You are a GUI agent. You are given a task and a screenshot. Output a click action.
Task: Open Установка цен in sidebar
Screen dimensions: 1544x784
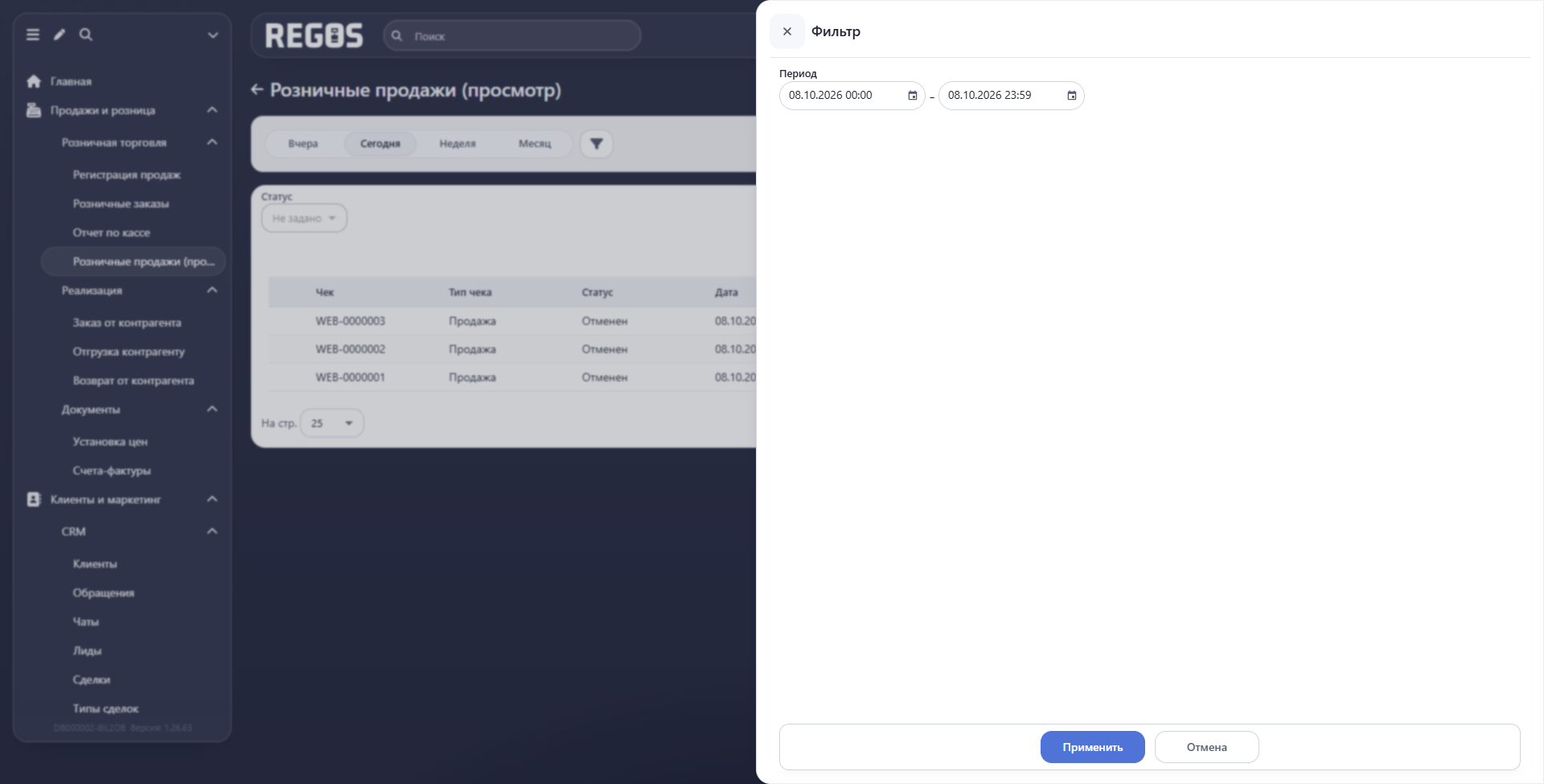(110, 441)
